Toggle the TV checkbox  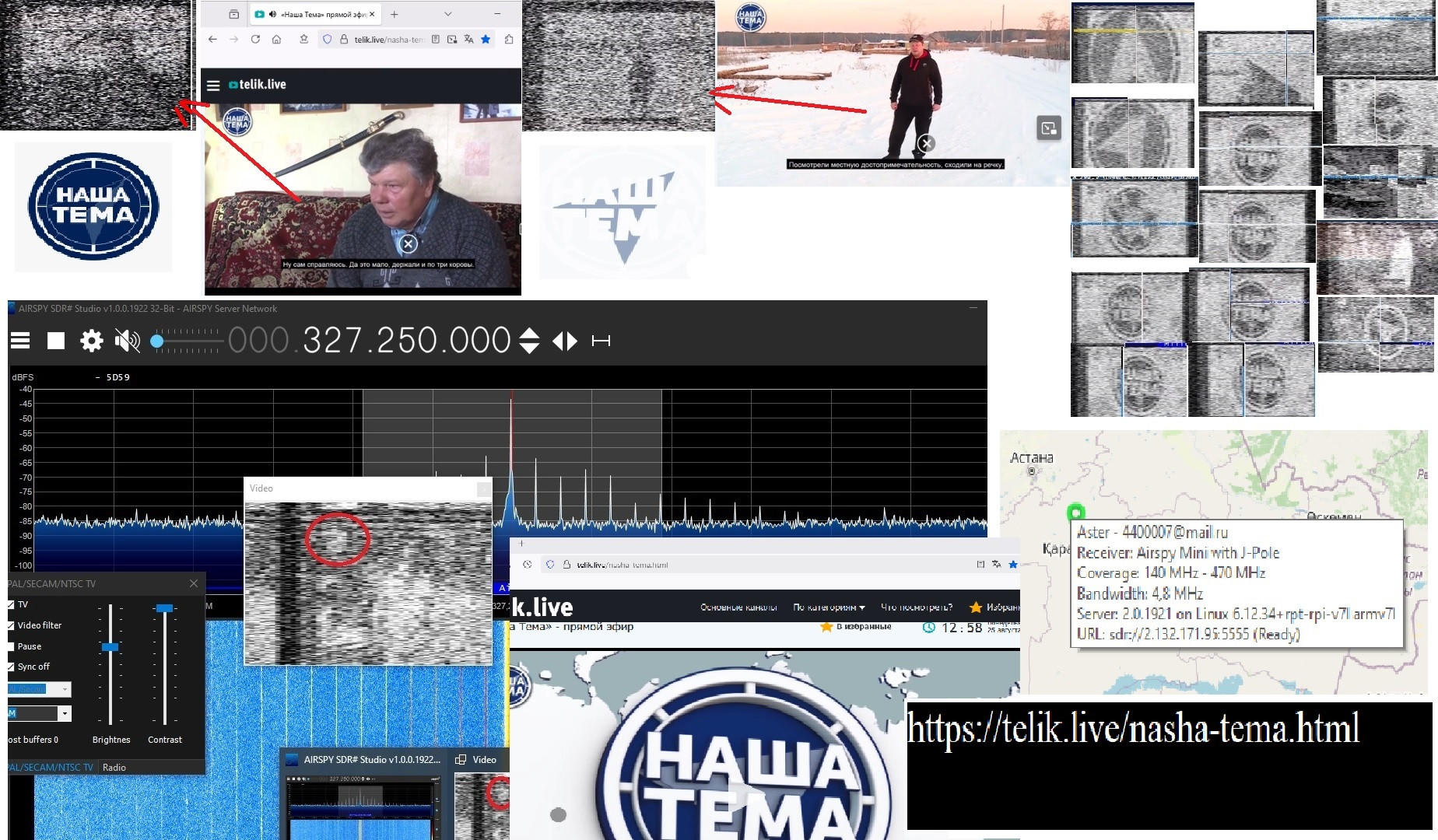click(x=11, y=604)
